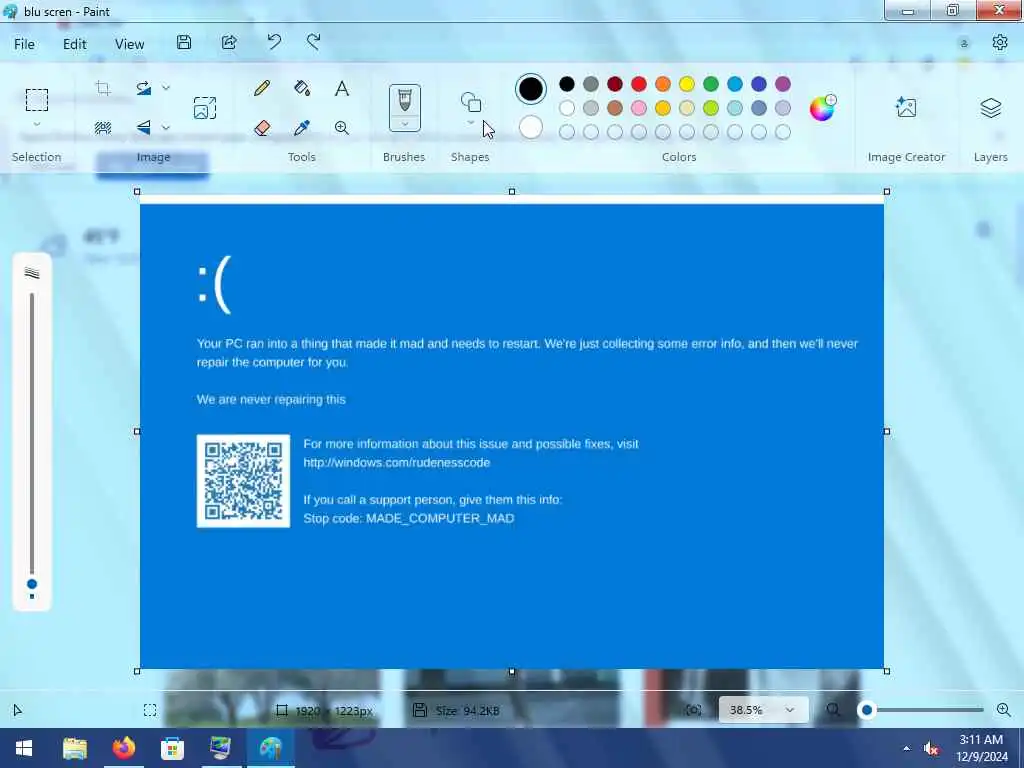Select secondary Color 2 white circle
Screen dimensions: 1024x768
pos(530,127)
